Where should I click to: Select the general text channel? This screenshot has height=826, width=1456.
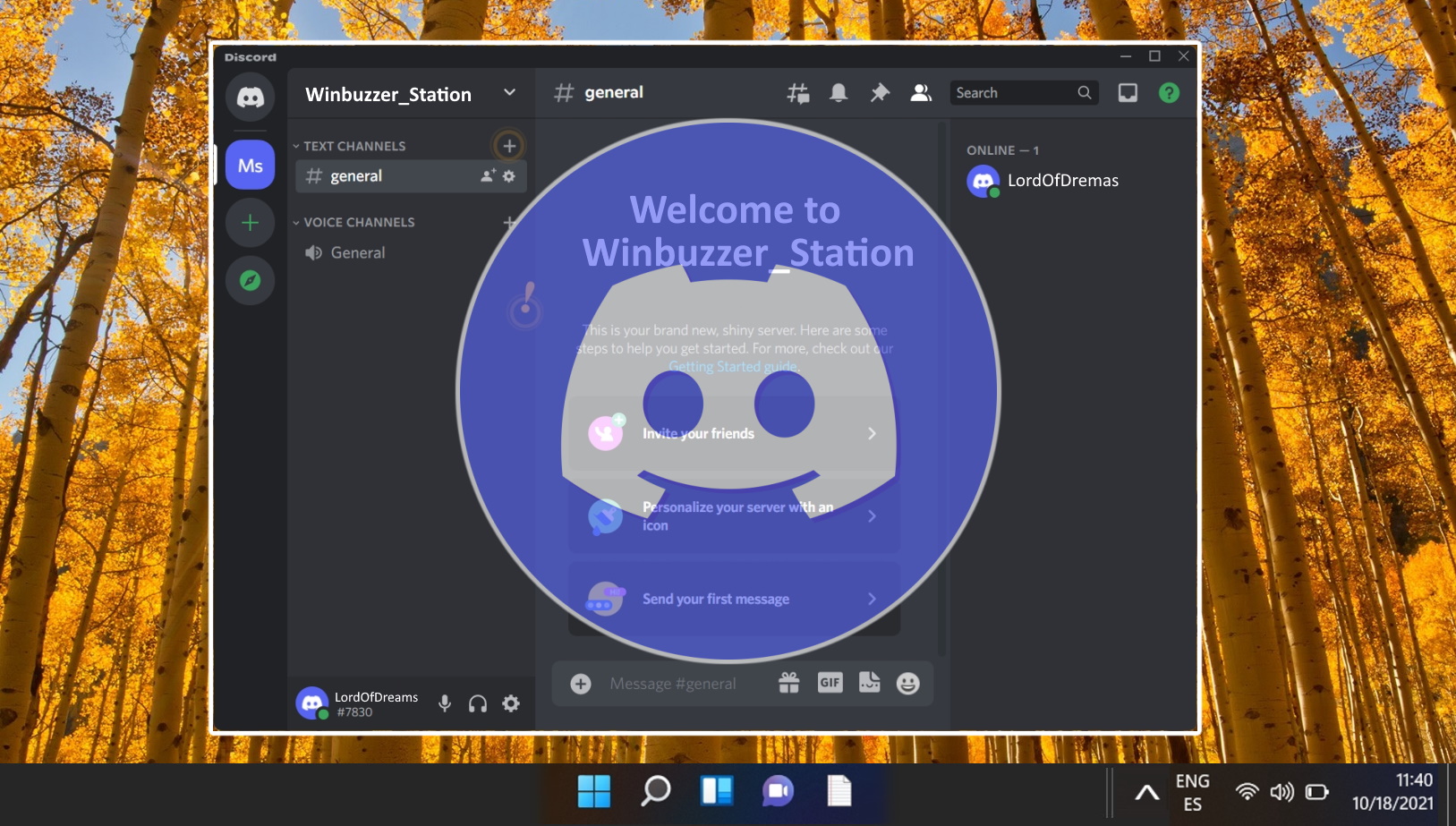coord(411,176)
